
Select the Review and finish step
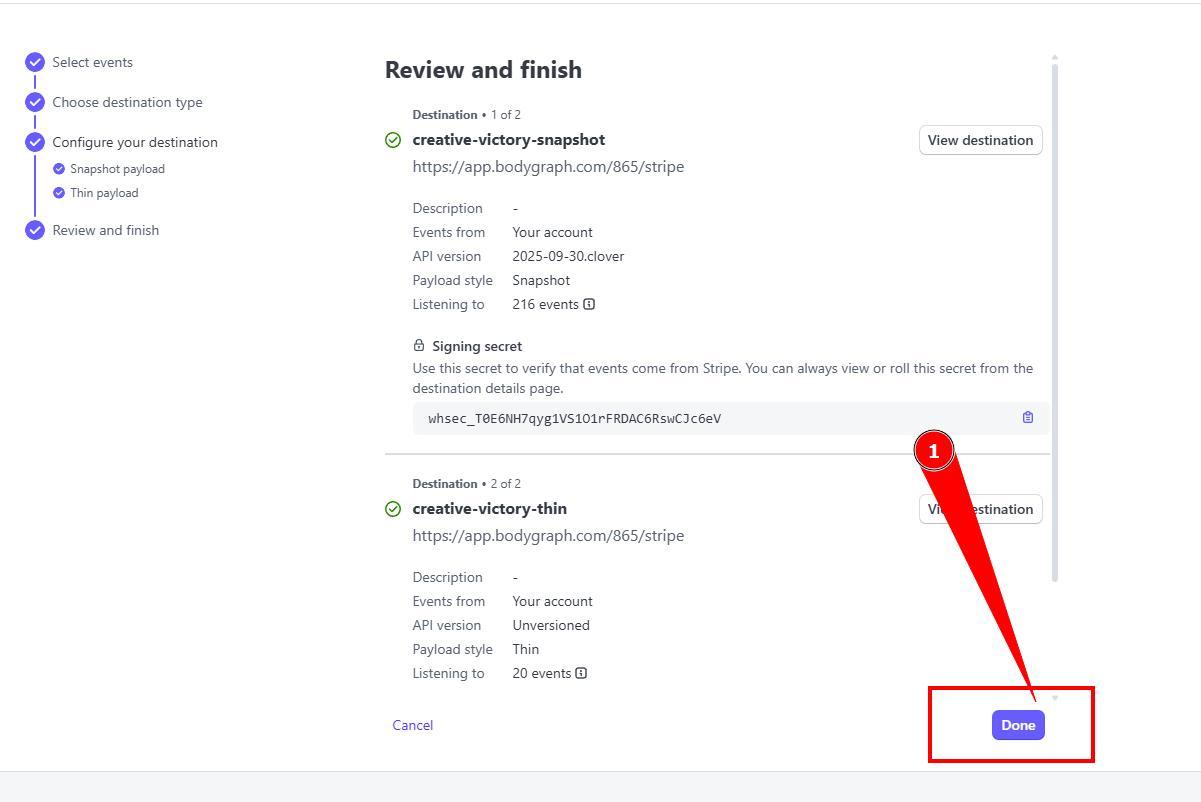click(x=105, y=230)
